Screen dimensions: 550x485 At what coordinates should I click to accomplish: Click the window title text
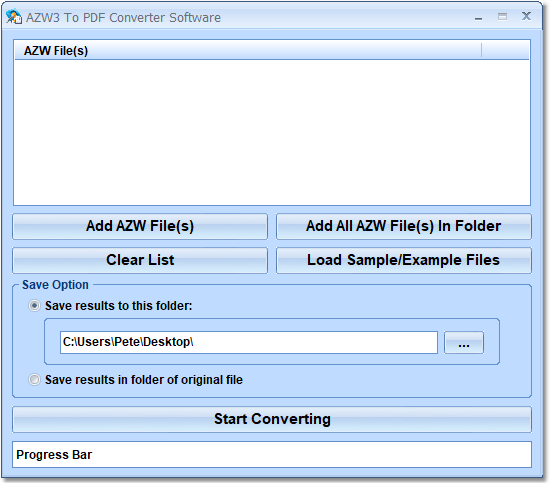point(123,18)
